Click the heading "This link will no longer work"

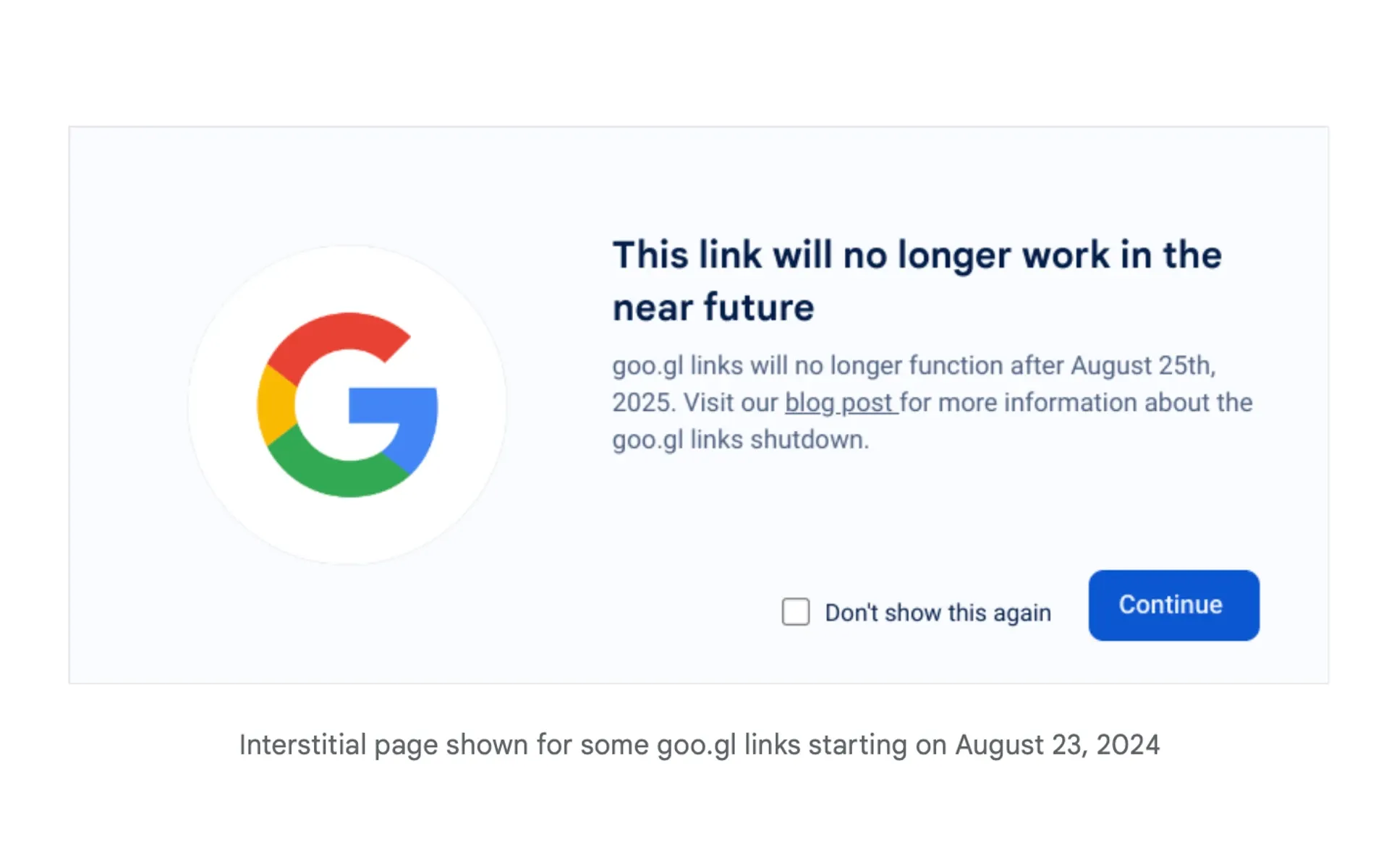pos(917,255)
